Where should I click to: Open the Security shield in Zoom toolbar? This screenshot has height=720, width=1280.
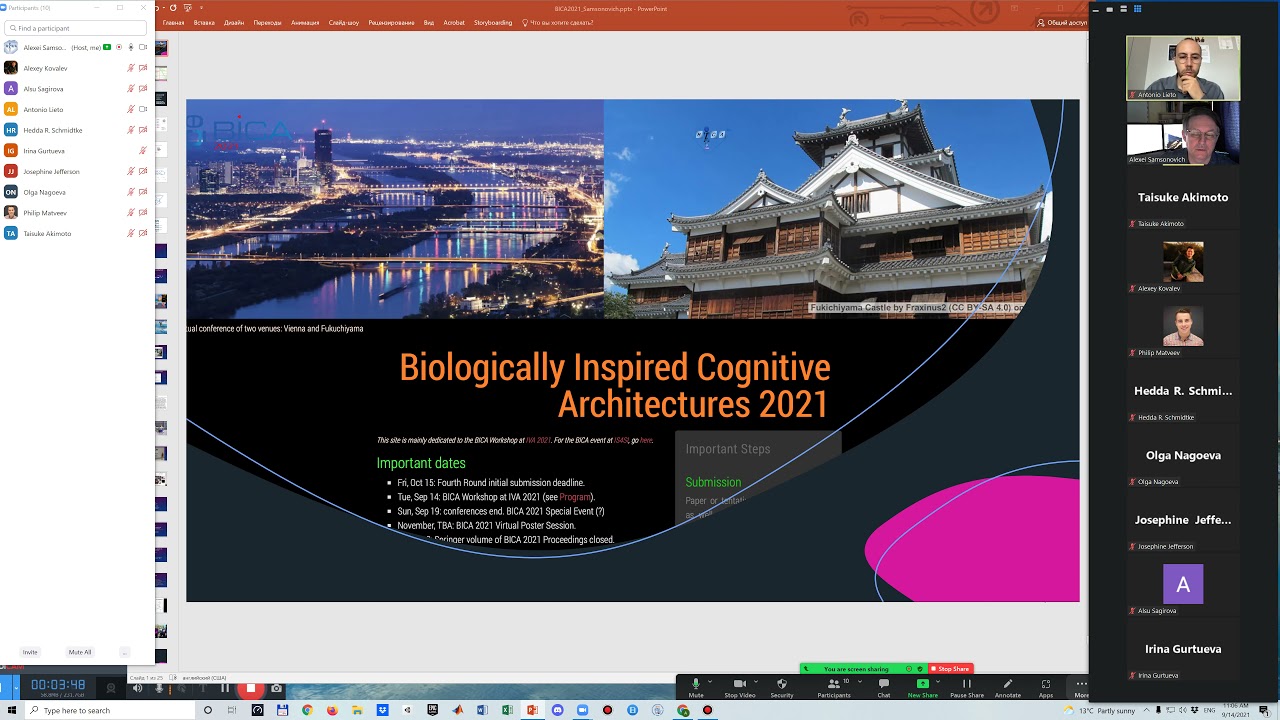point(781,684)
